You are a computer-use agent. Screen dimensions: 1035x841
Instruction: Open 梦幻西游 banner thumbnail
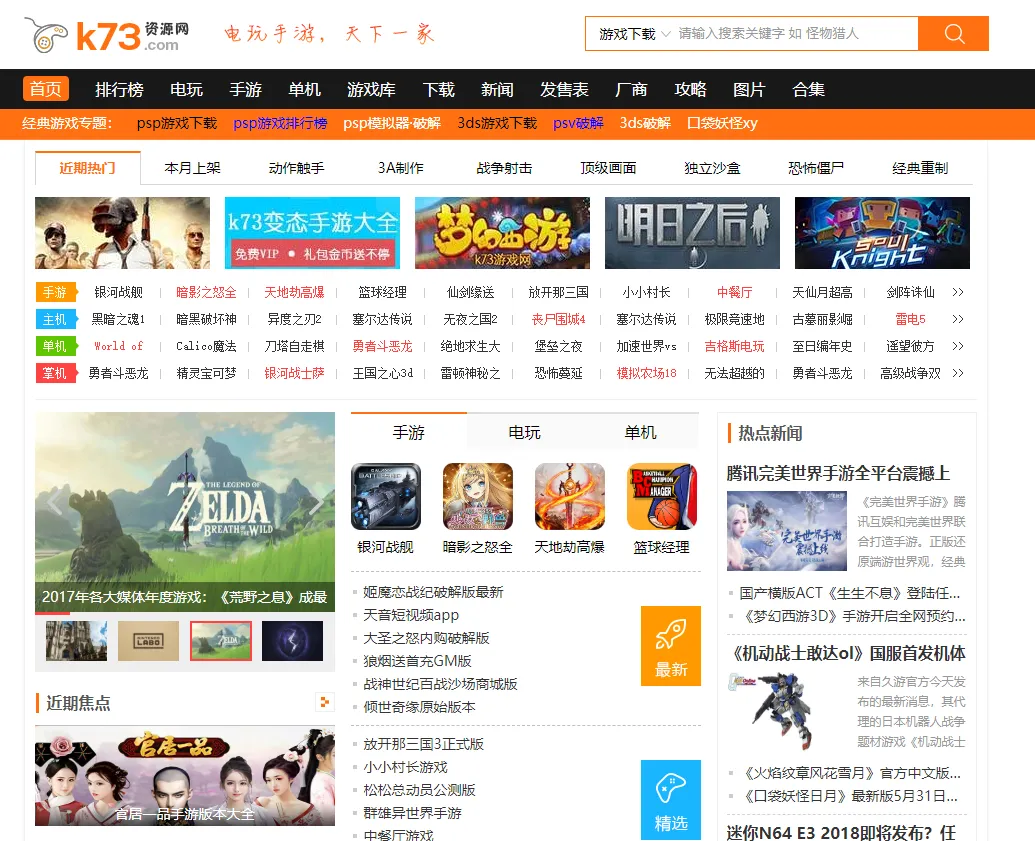point(502,233)
